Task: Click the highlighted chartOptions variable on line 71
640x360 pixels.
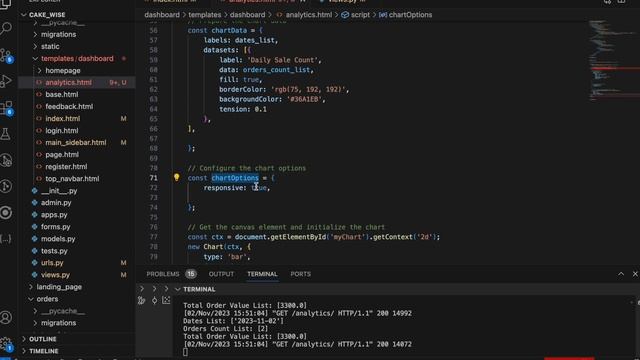Action: point(235,178)
